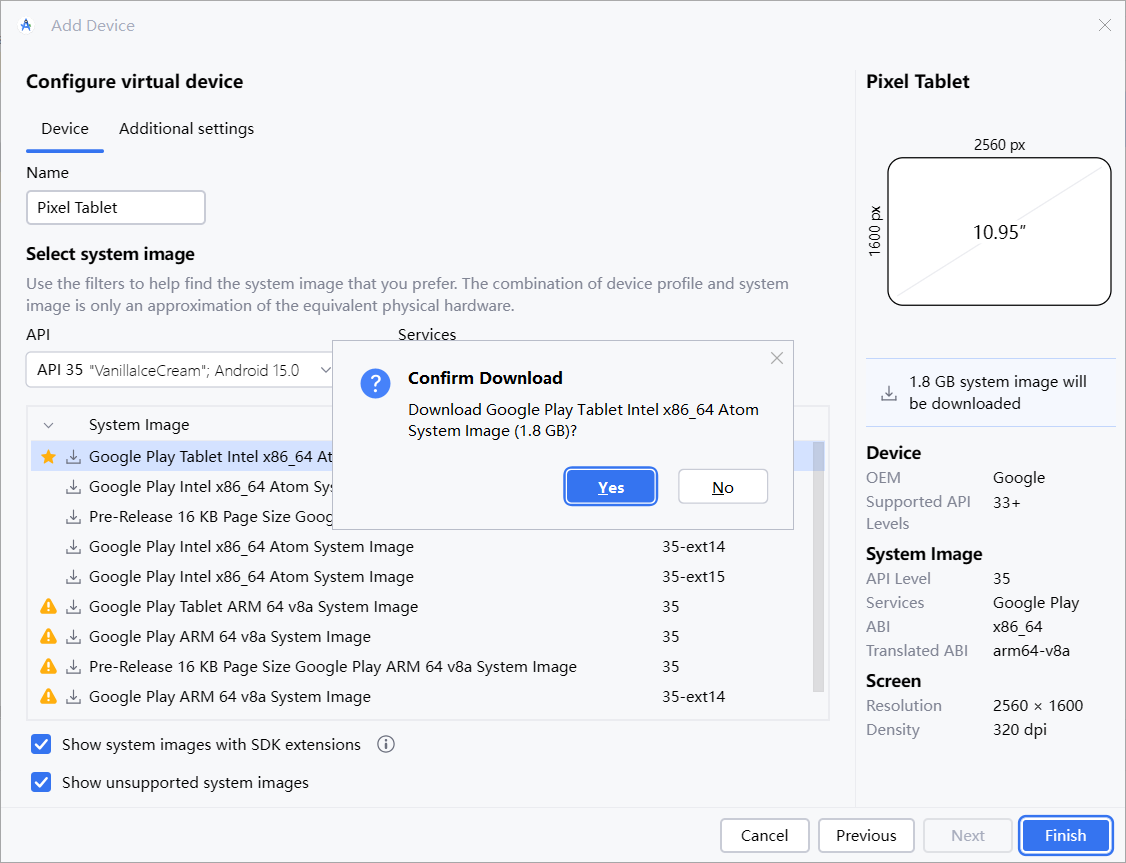Click download icon for Pre-Release 16 KB Intel row
Image resolution: width=1126 pixels, height=863 pixels.
[x=73, y=517]
